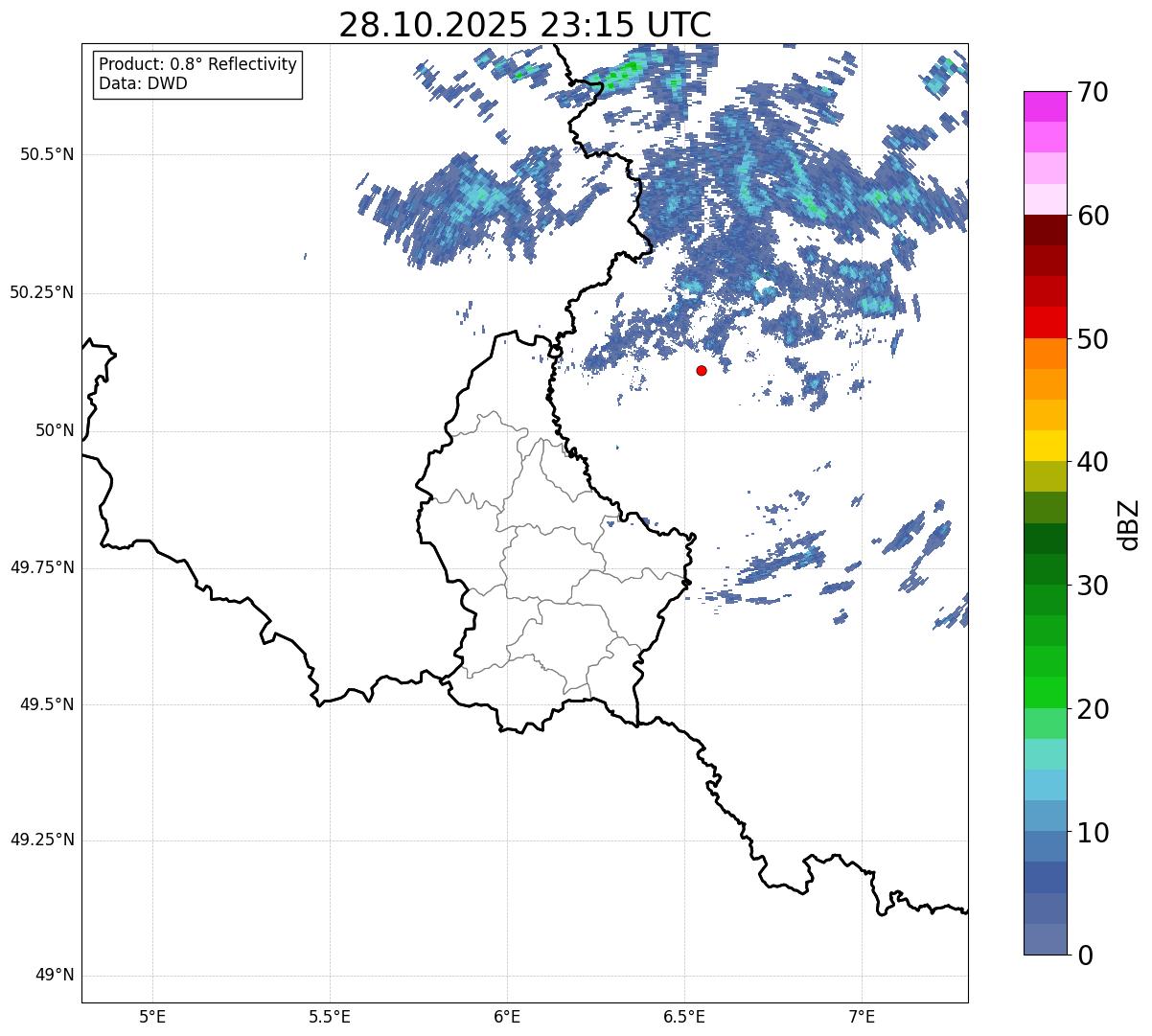Click the 20 colorbar tick label
Viewport: 1152px width, 1036px height.
coord(1094,709)
